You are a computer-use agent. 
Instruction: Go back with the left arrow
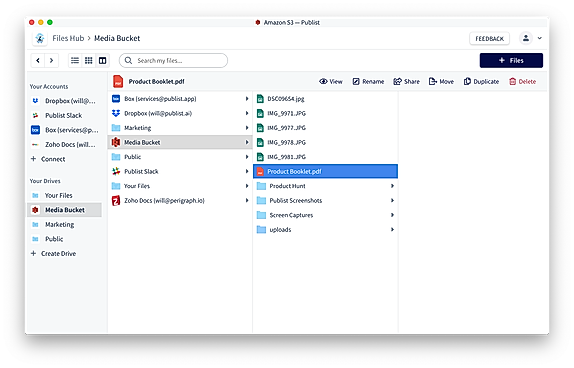[x=38, y=60]
